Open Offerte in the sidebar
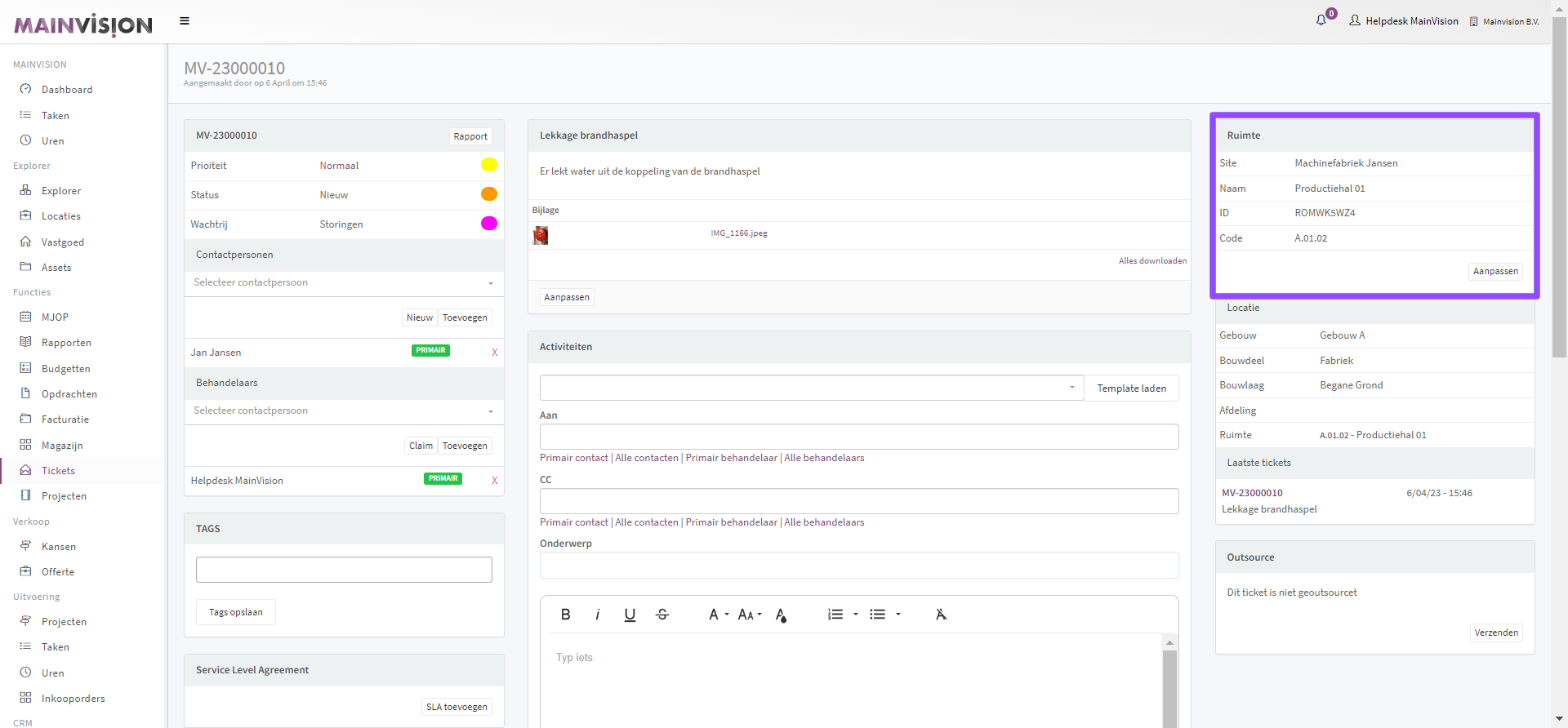Screen dimensions: 1568x728 click(x=58, y=572)
